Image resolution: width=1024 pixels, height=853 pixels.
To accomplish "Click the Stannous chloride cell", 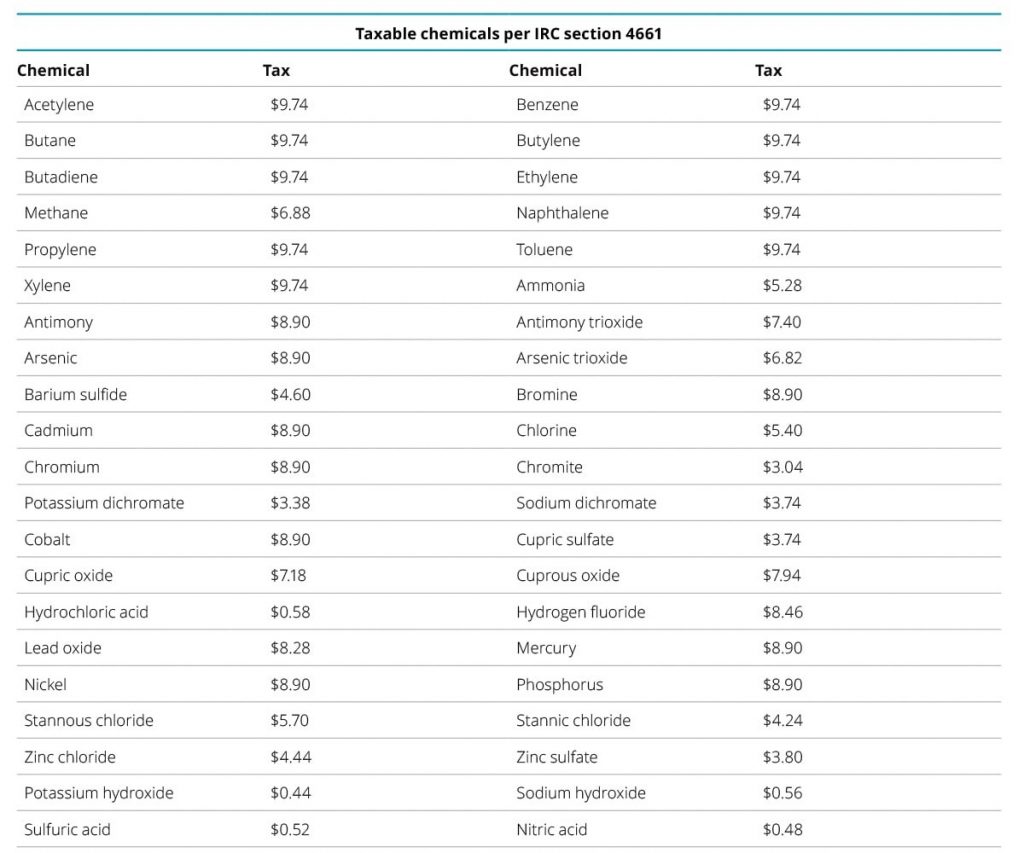I will click(89, 720).
